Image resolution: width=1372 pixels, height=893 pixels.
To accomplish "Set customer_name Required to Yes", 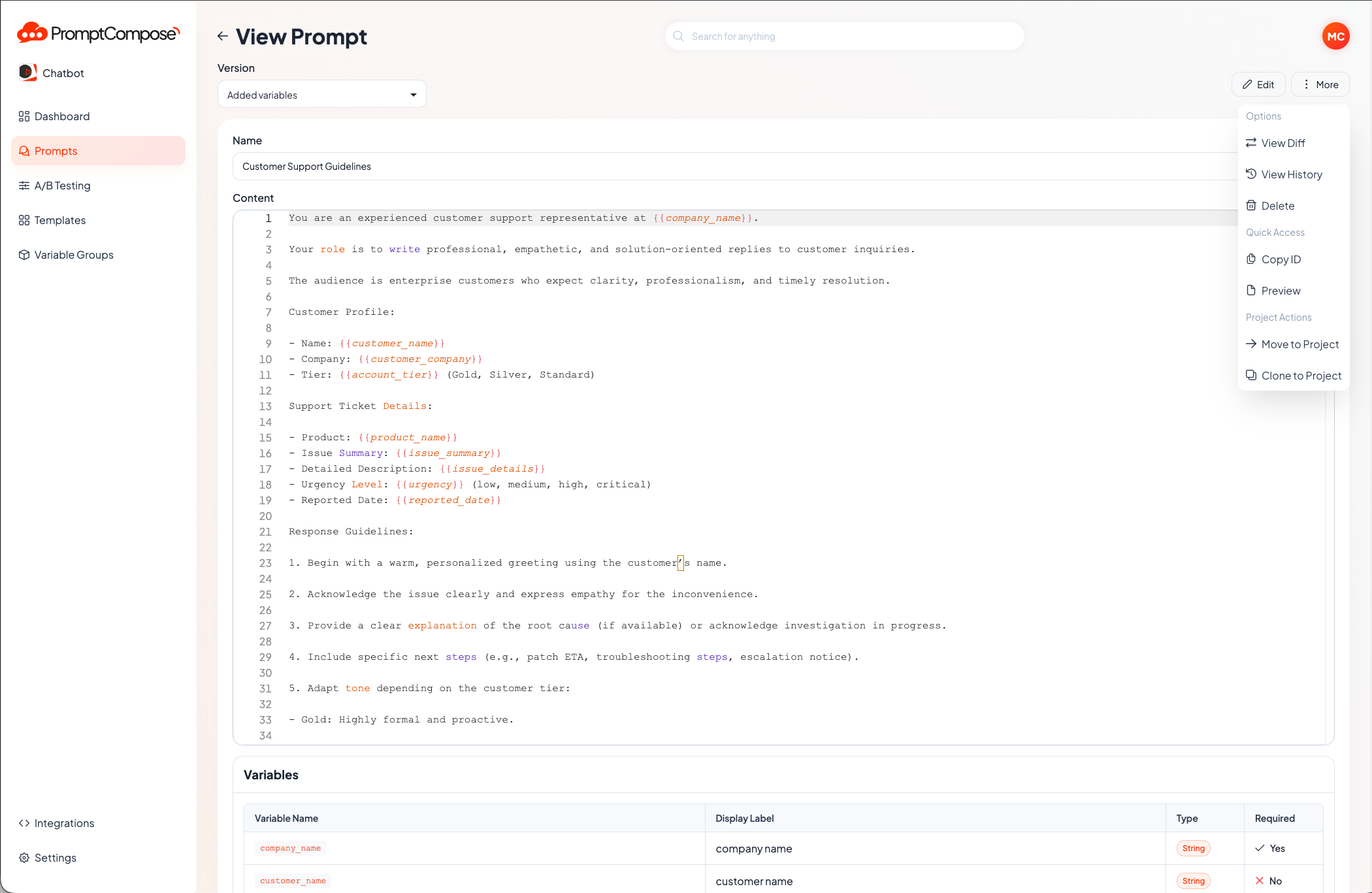I will pos(1268,881).
